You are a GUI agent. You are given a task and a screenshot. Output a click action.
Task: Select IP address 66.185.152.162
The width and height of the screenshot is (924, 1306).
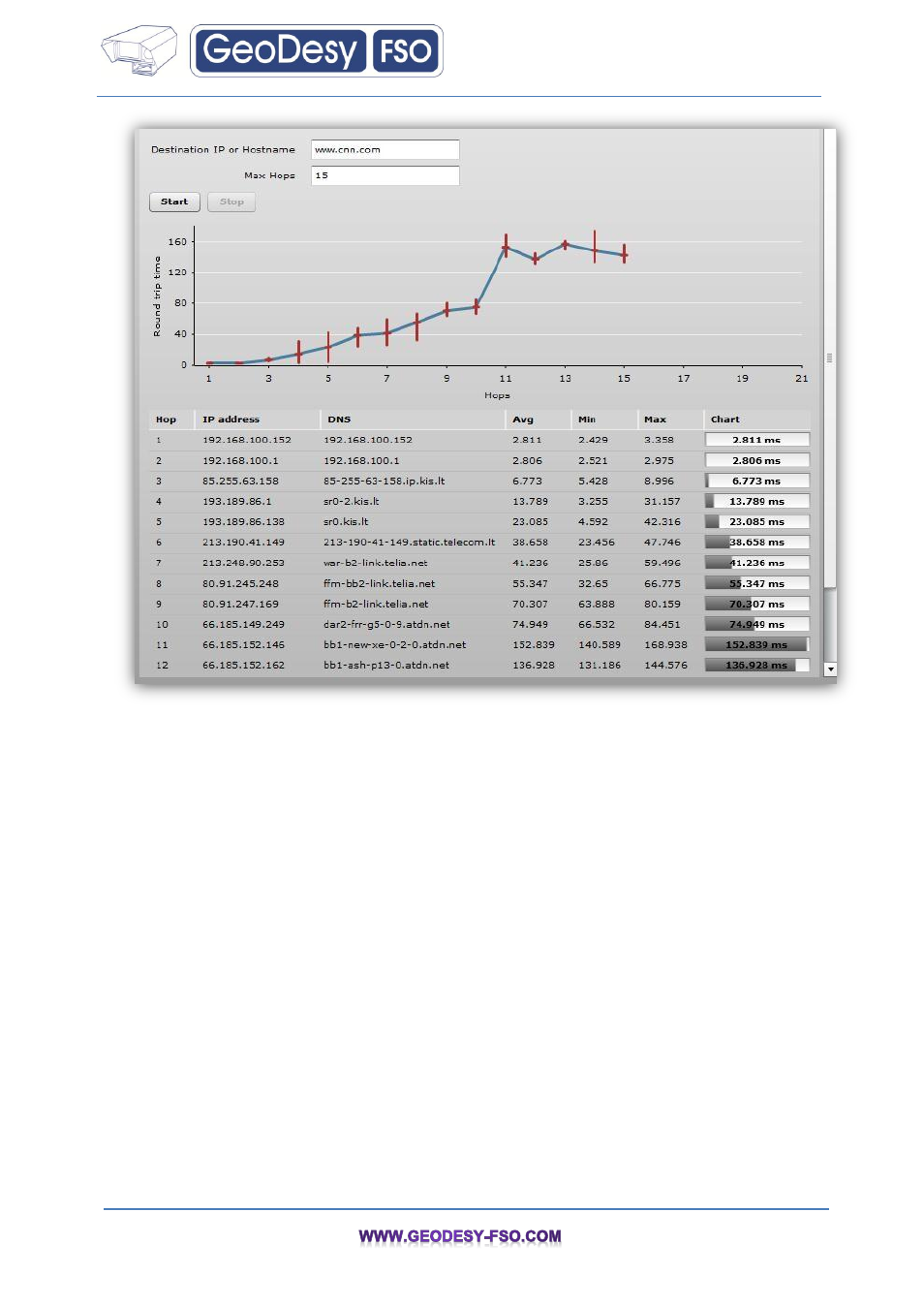243,666
